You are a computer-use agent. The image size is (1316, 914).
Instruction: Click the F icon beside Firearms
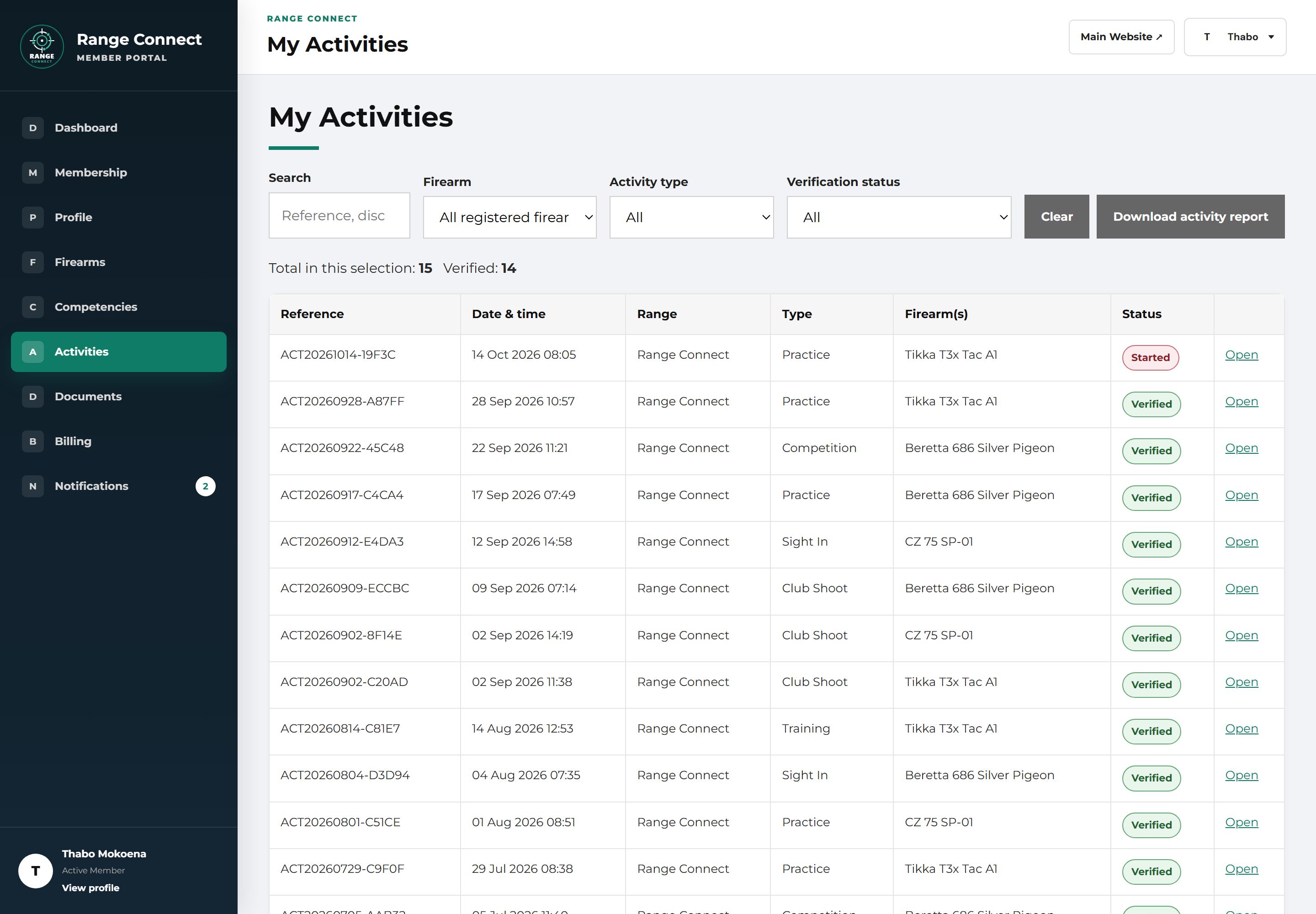pos(32,262)
